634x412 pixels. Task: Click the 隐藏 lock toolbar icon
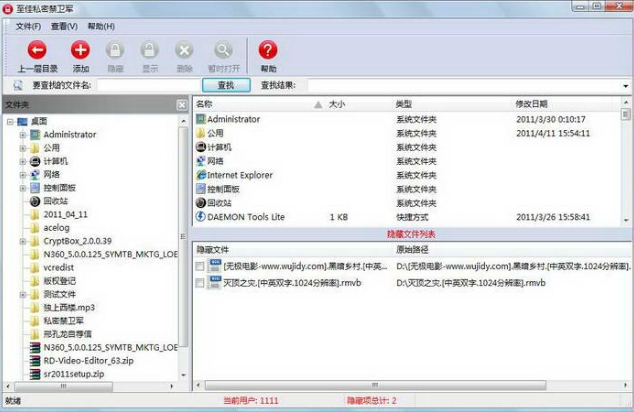115,51
